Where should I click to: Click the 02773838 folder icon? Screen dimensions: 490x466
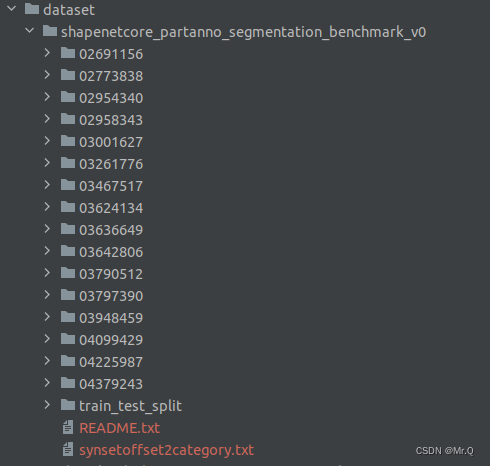tap(68, 75)
